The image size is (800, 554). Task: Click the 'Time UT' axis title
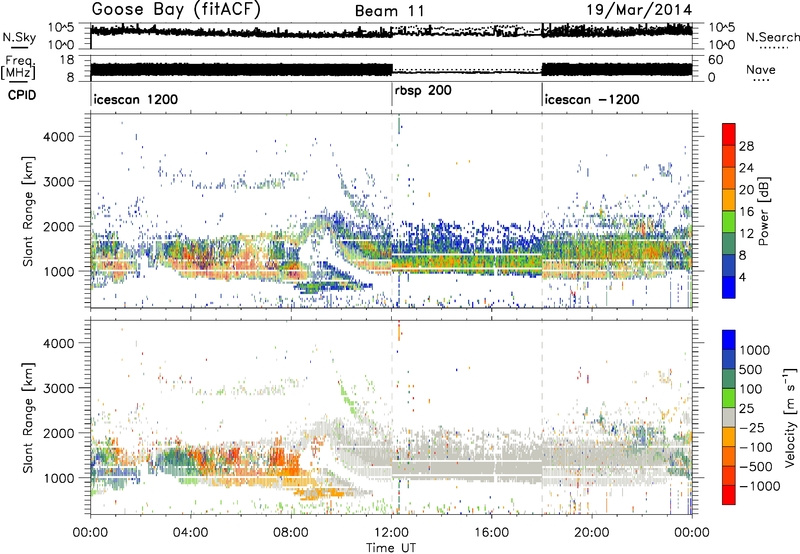[391, 547]
